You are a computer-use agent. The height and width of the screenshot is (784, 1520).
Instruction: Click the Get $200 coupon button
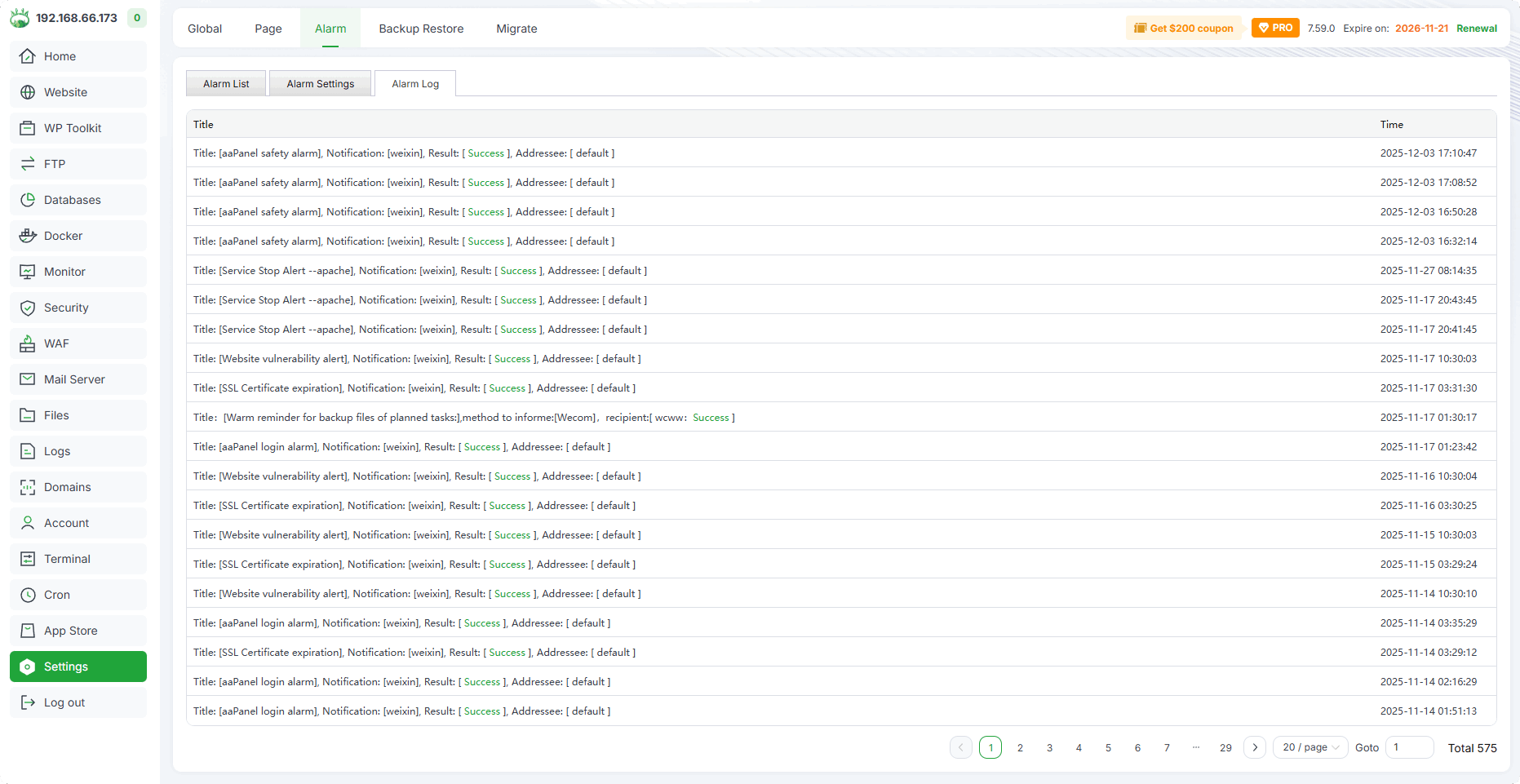(x=1184, y=29)
